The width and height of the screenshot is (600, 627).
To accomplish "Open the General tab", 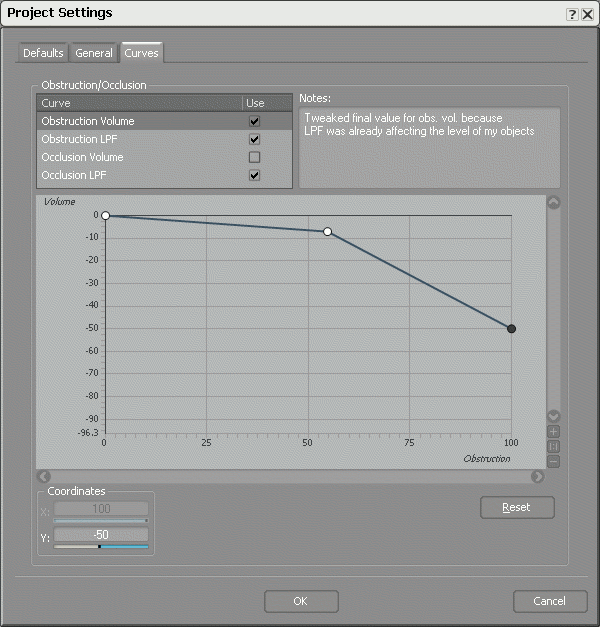I will pyautogui.click(x=94, y=53).
